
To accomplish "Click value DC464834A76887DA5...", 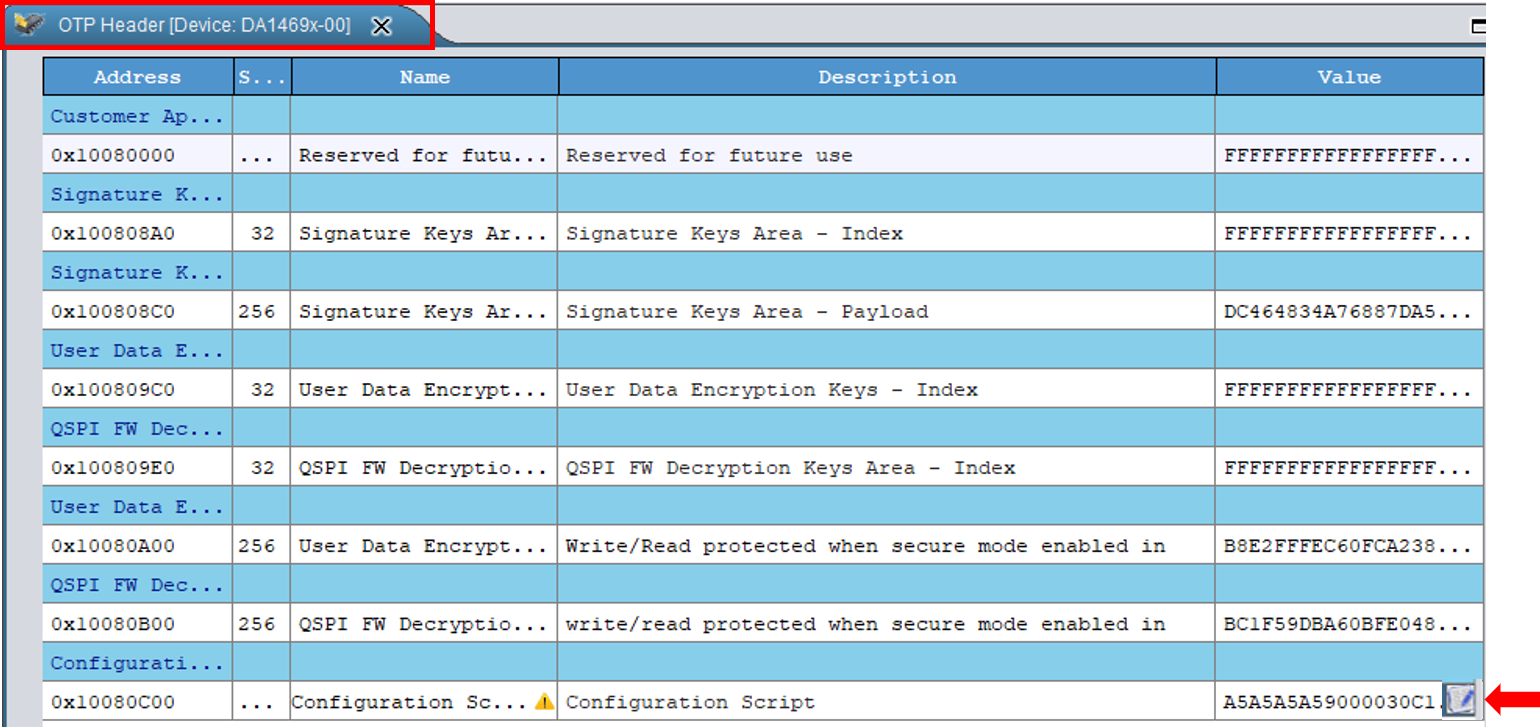I will tap(1347, 311).
